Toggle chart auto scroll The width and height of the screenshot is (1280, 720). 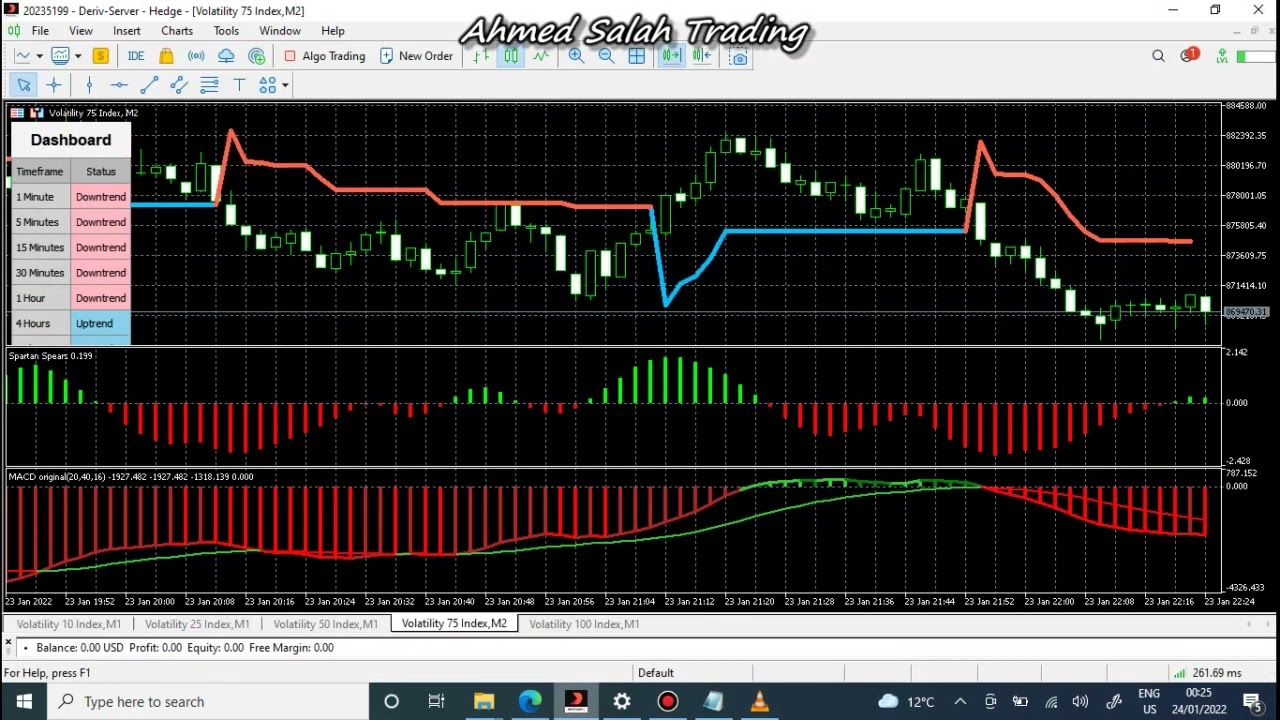pos(671,56)
